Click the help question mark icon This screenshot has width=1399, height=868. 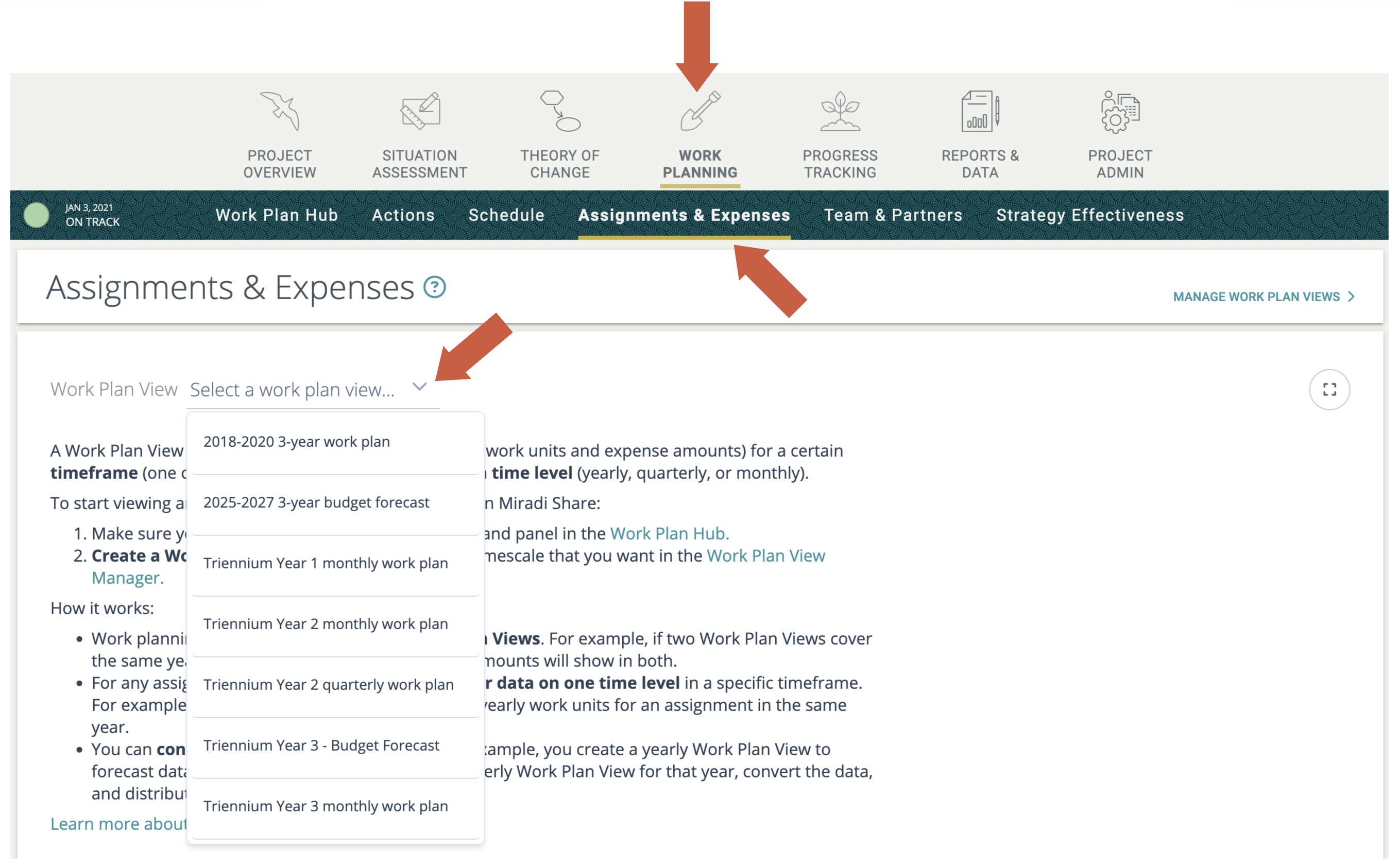(x=435, y=288)
